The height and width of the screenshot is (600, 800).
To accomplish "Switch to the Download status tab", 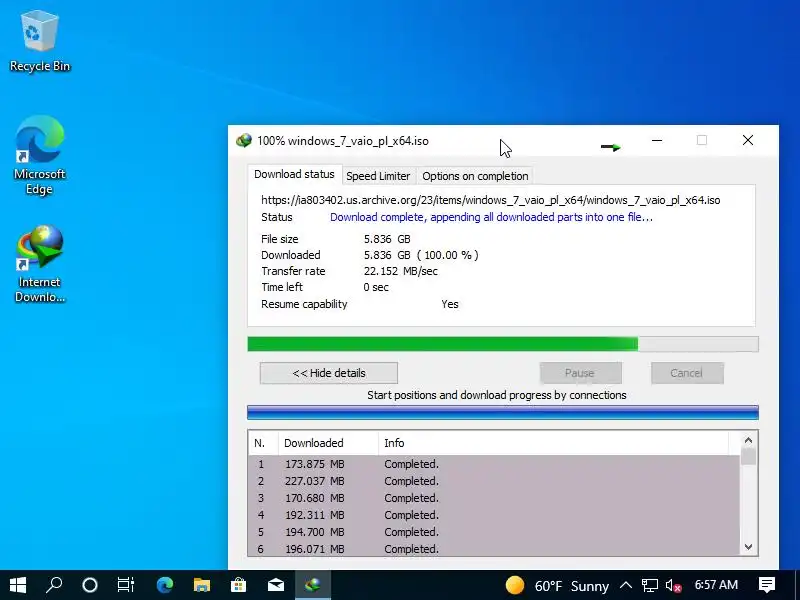I will click(294, 174).
